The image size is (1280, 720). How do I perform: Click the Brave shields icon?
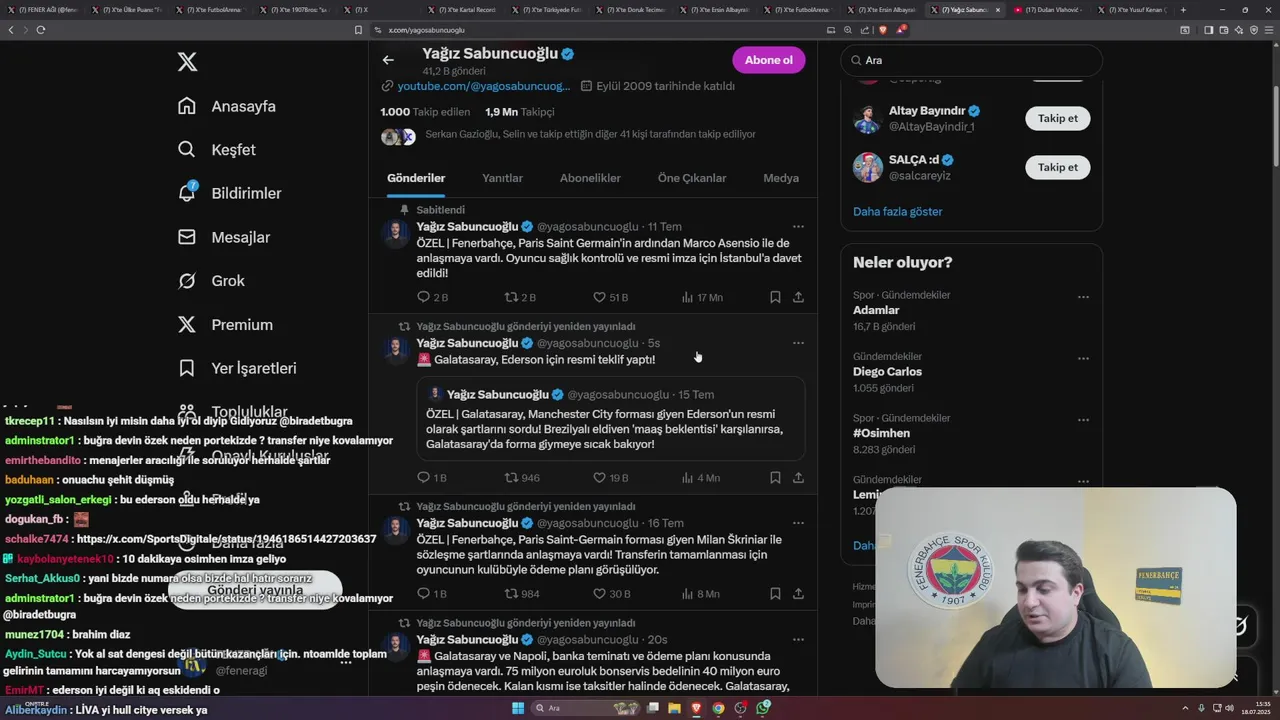coord(882,30)
